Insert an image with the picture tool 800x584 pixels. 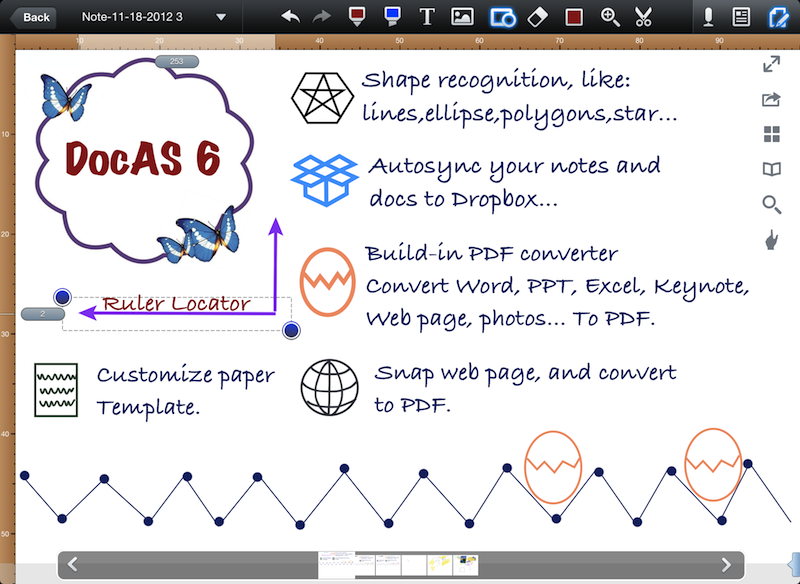coord(462,17)
